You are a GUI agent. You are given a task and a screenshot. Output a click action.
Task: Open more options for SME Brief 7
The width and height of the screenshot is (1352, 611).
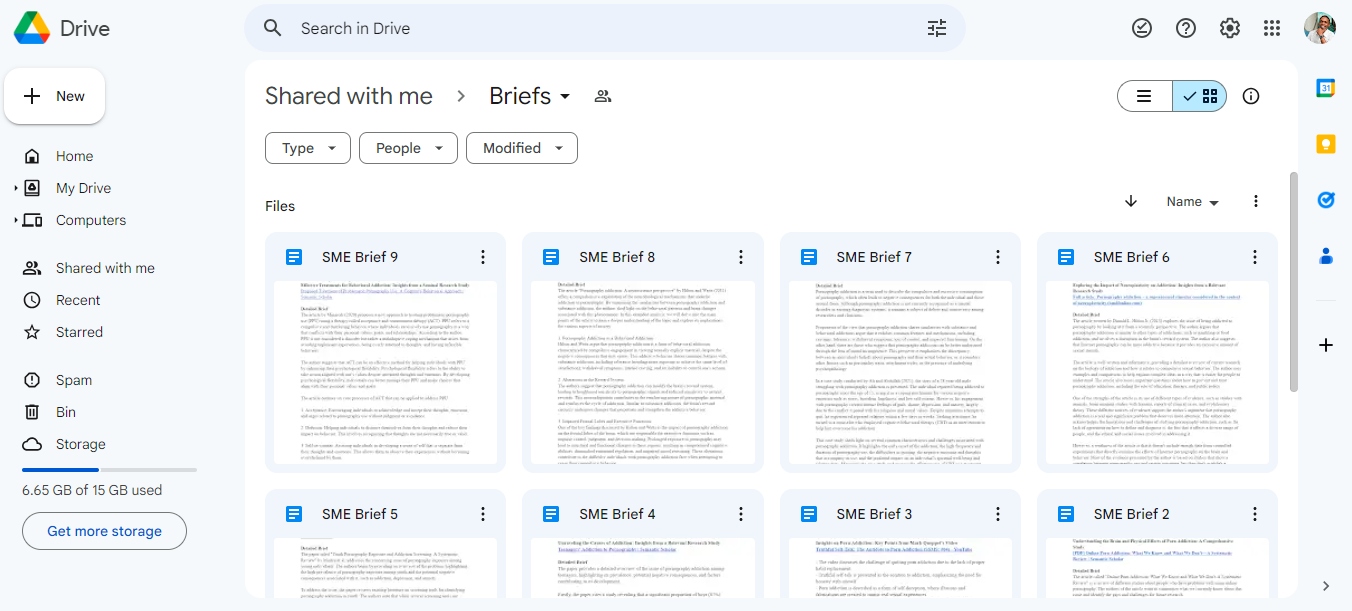click(x=997, y=257)
